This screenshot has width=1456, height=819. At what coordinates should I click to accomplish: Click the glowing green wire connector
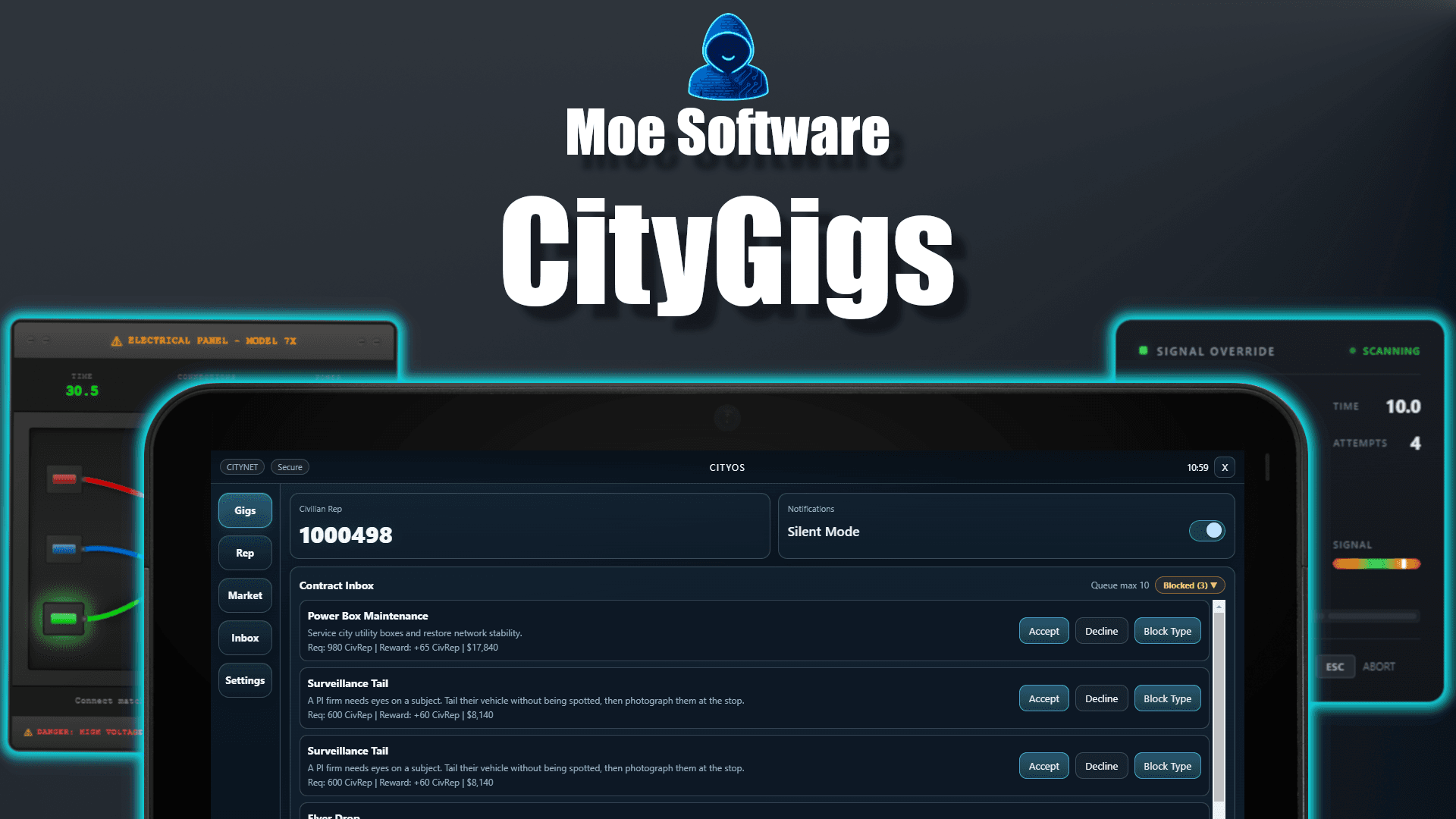[x=63, y=619]
